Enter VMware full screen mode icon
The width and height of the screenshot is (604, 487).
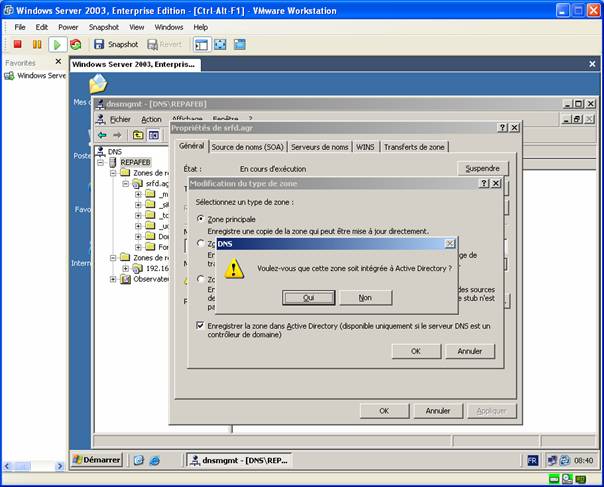coord(220,45)
